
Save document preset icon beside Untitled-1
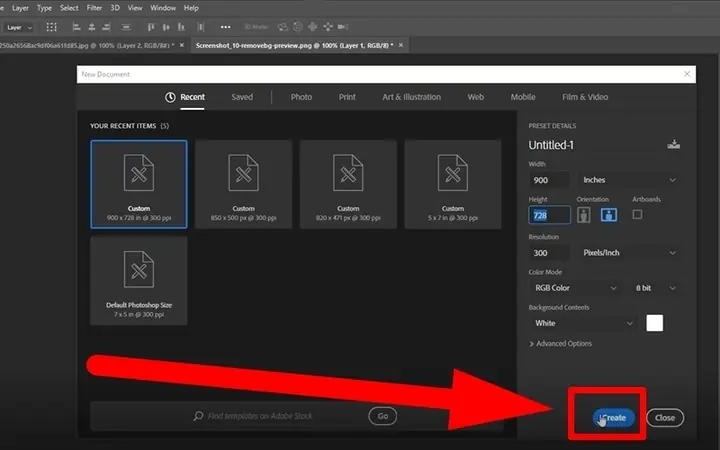(673, 144)
